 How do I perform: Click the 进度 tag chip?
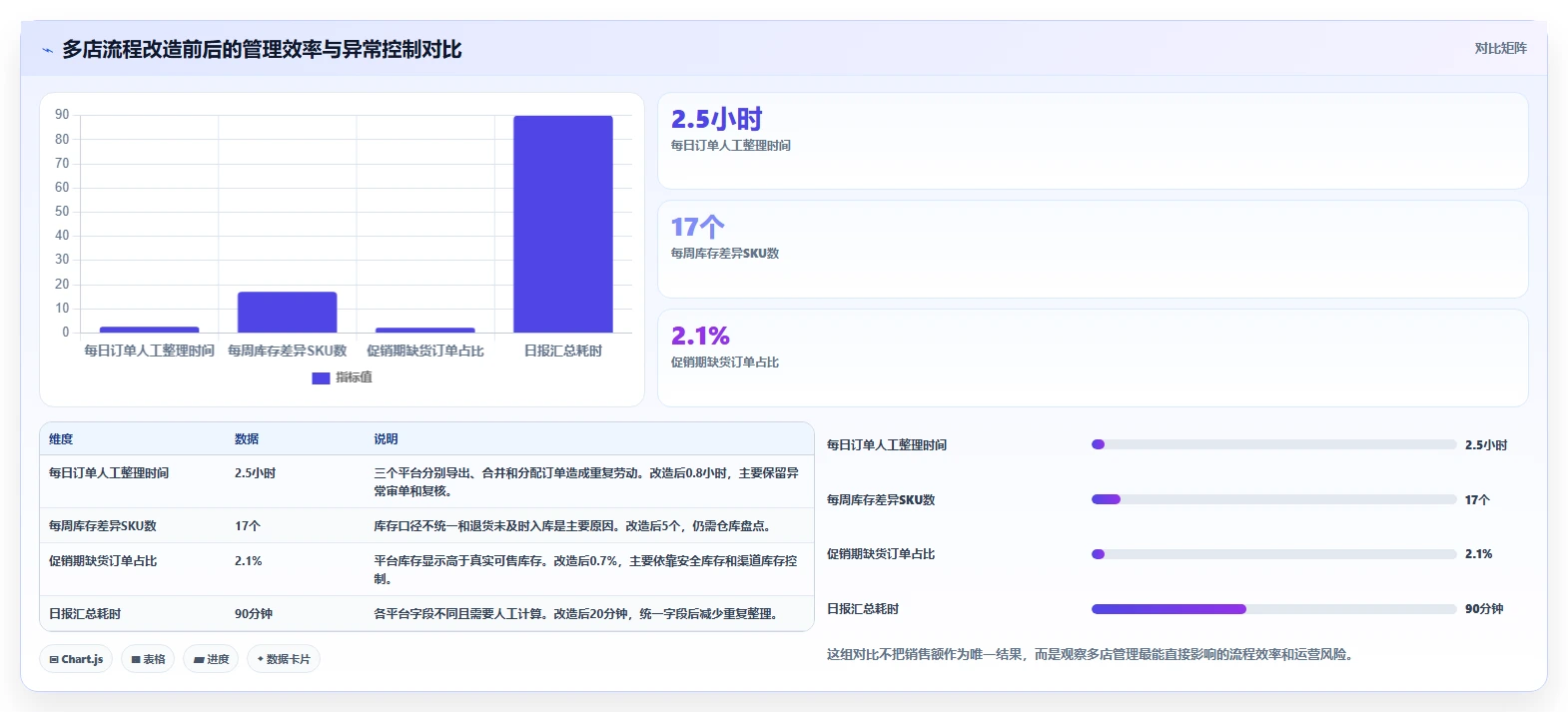click(x=211, y=659)
